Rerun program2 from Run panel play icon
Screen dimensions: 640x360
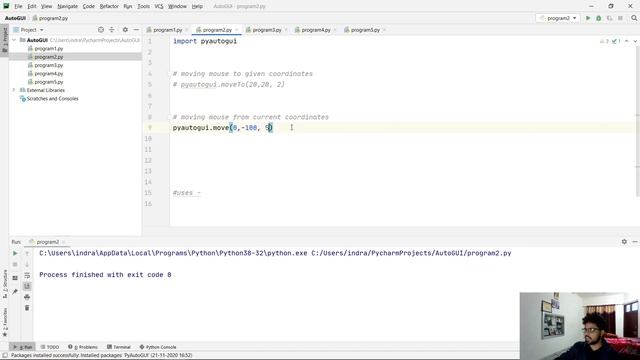pos(15,253)
